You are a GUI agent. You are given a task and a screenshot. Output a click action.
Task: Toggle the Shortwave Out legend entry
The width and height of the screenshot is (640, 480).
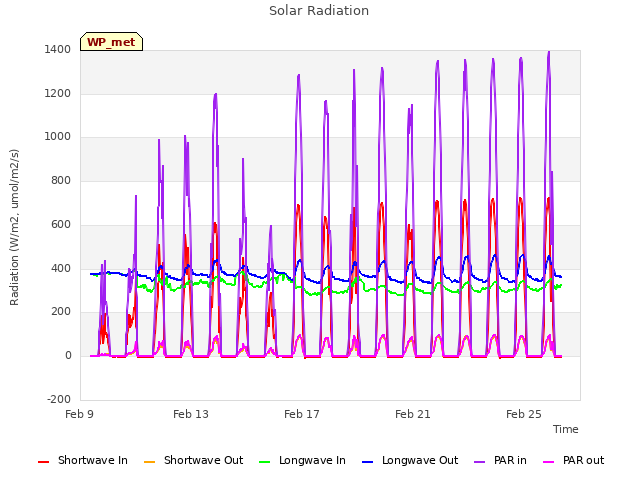(193, 460)
